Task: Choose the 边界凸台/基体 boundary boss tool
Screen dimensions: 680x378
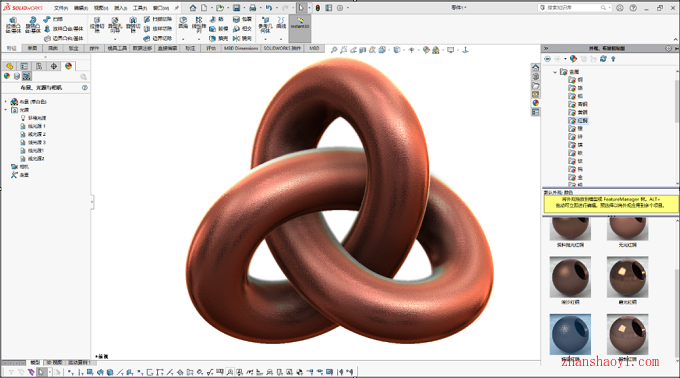Action: click(x=64, y=38)
